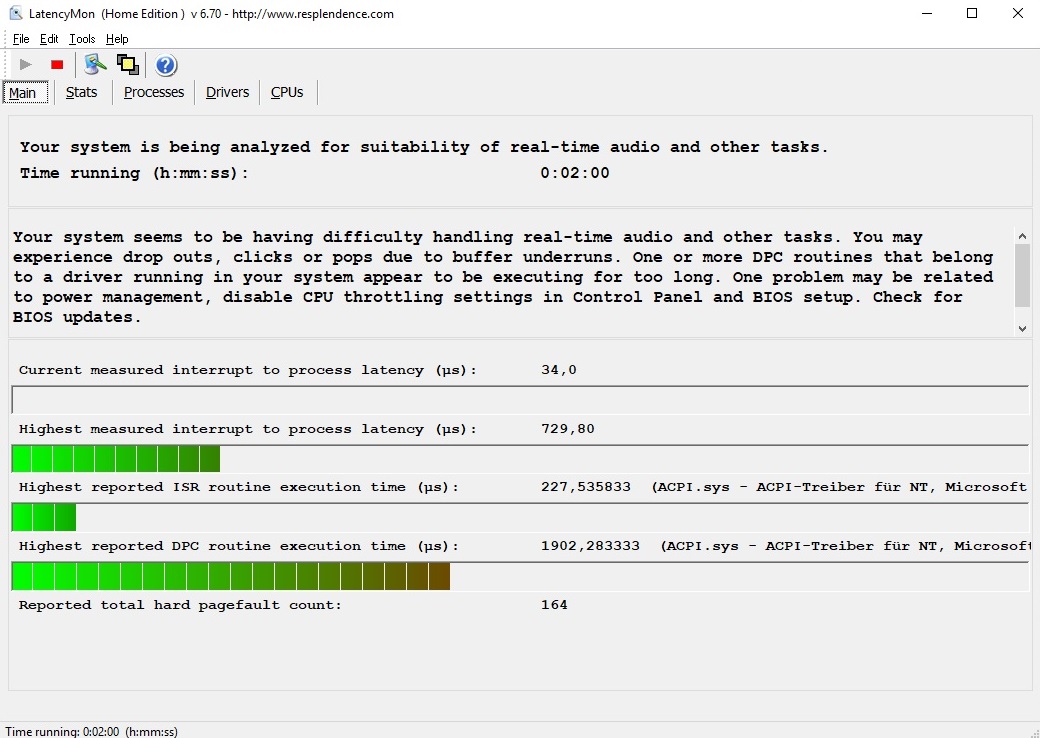This screenshot has height=738, width=1040.
Task: Open the Help menu
Action: (117, 39)
